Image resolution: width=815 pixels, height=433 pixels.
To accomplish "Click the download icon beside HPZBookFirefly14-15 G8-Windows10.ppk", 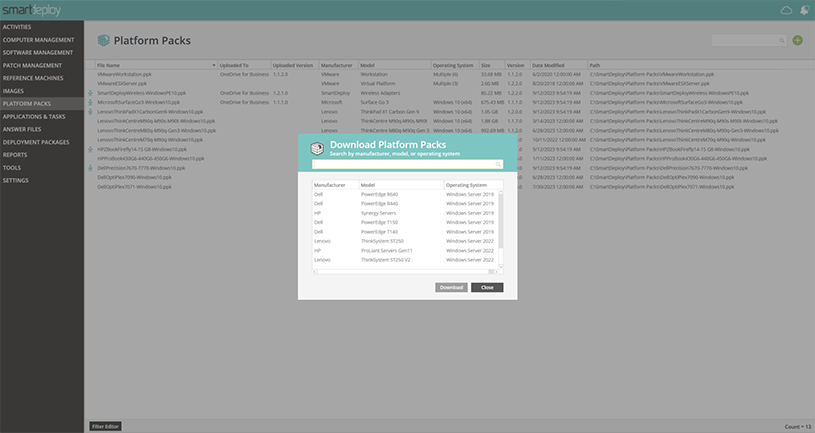I will click(x=90, y=149).
